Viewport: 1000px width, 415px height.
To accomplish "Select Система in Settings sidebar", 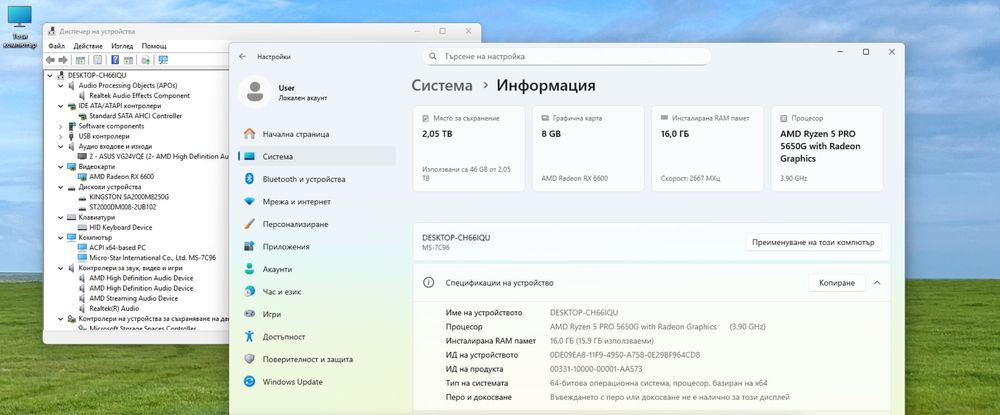I will coord(316,156).
